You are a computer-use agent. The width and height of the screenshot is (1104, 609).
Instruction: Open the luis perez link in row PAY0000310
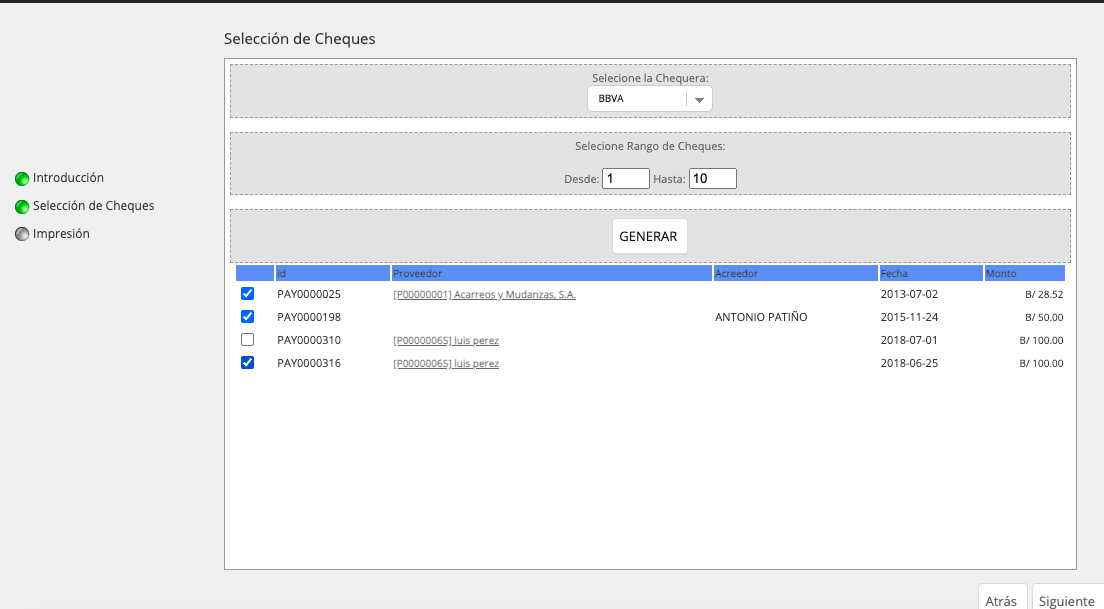(446, 341)
